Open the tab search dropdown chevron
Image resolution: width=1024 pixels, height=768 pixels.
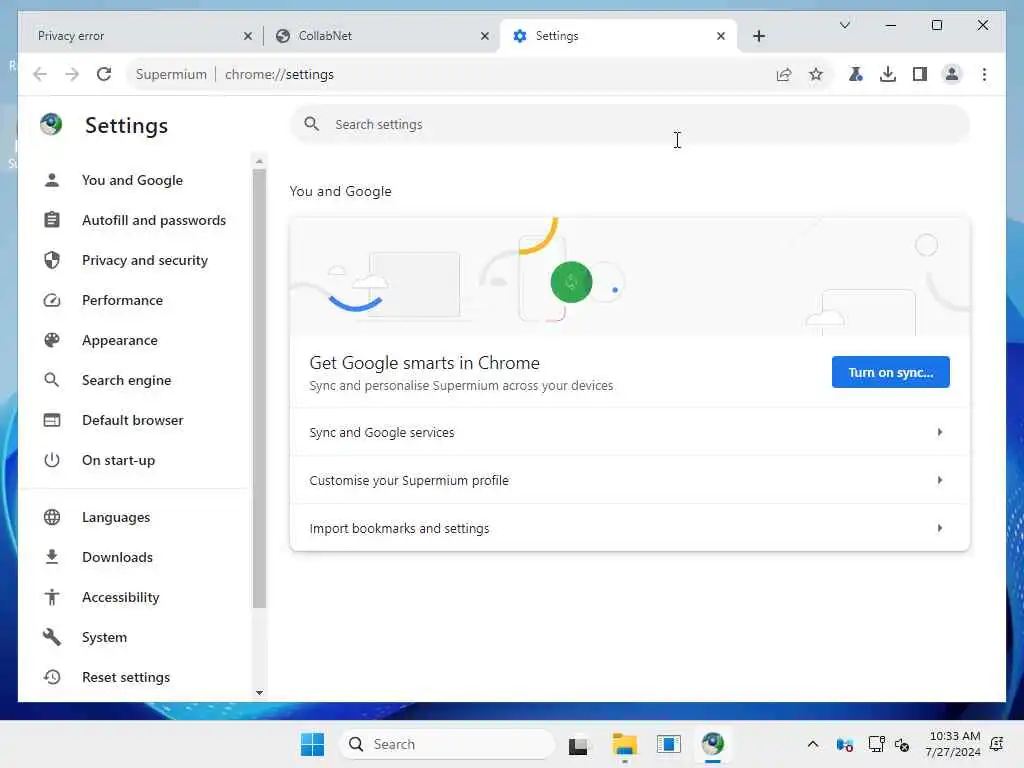[x=844, y=25]
